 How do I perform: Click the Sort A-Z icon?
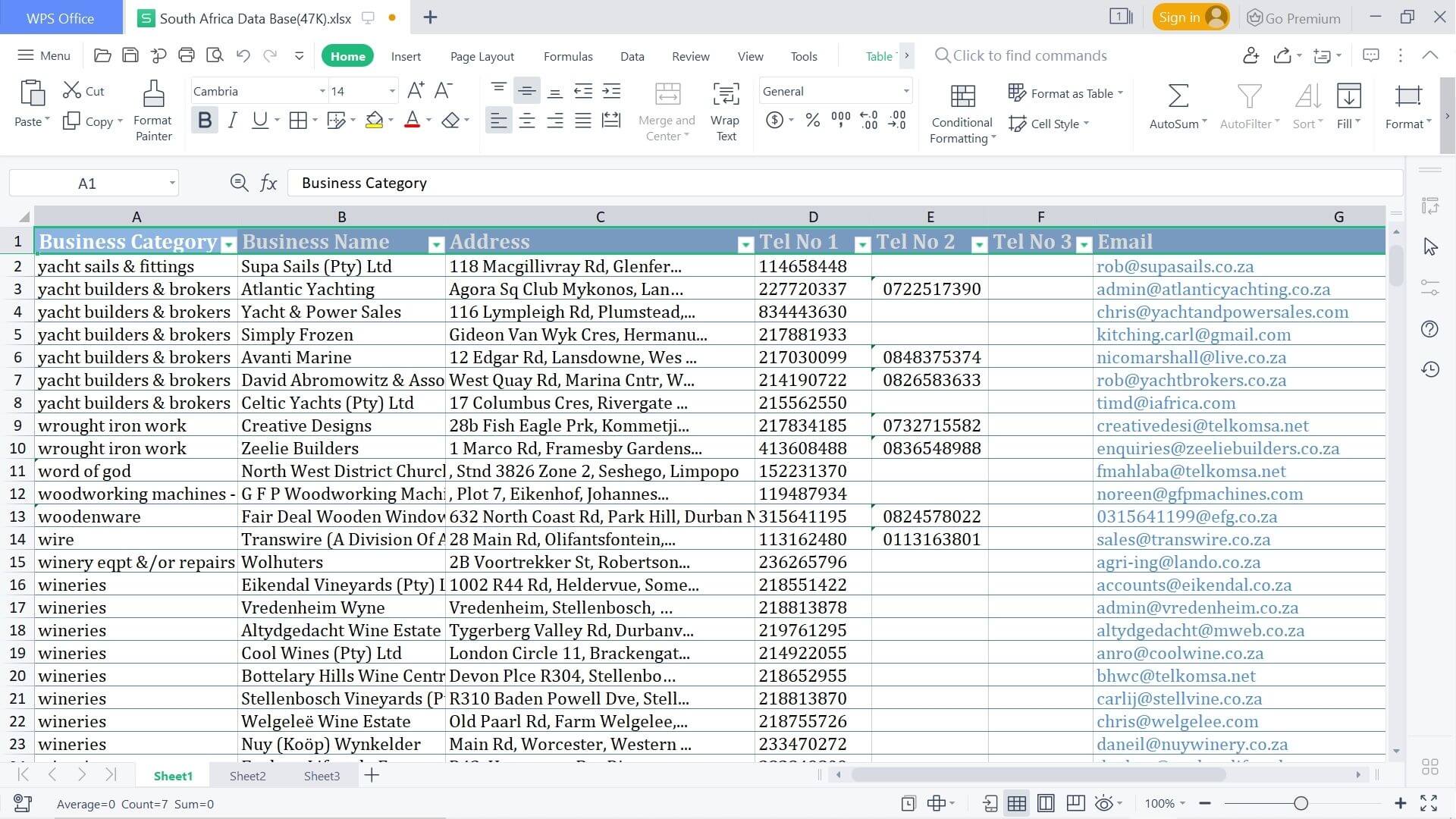[x=1307, y=96]
